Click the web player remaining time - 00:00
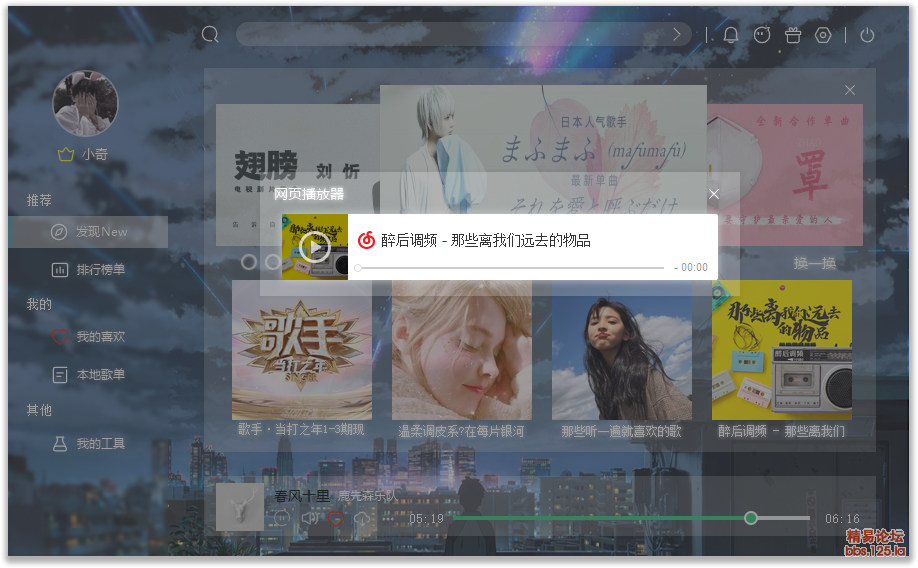The width and height of the screenshot is (918, 568). click(691, 268)
